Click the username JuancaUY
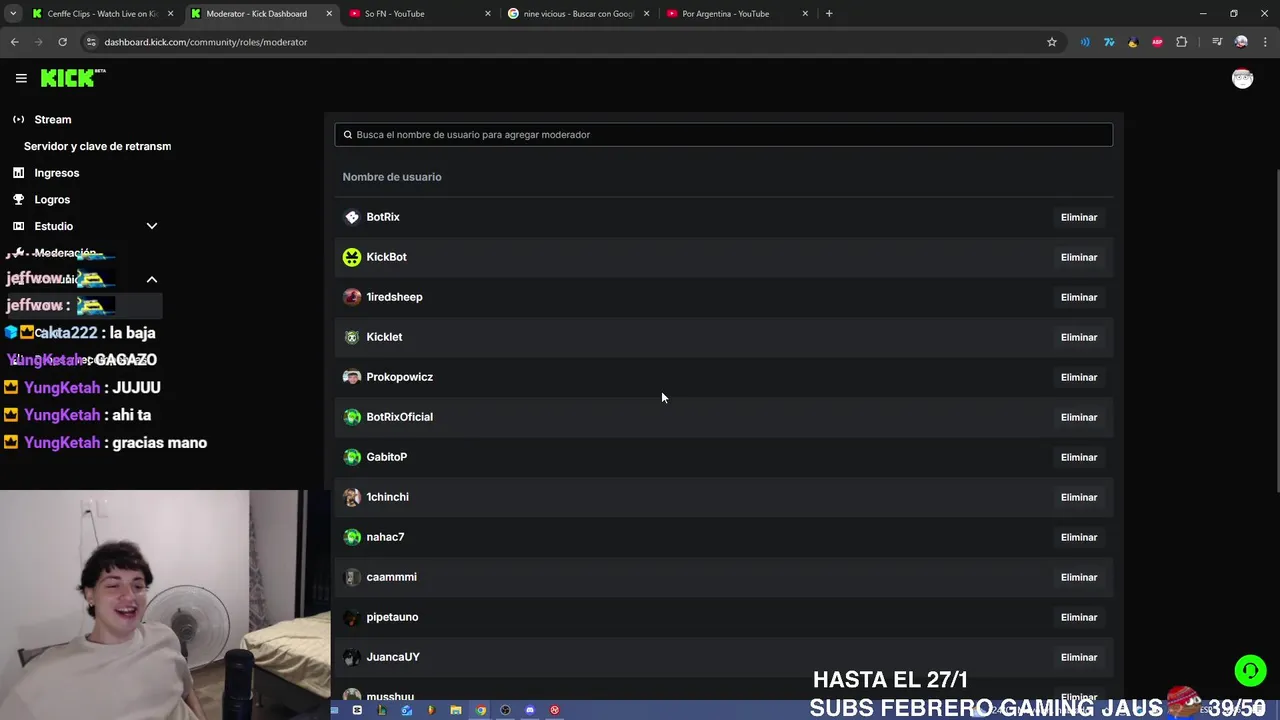1280x720 pixels. tap(393, 657)
